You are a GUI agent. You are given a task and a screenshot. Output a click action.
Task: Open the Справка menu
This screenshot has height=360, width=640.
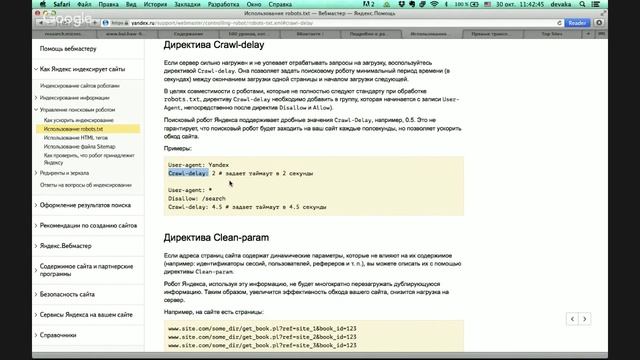pos(280,4)
